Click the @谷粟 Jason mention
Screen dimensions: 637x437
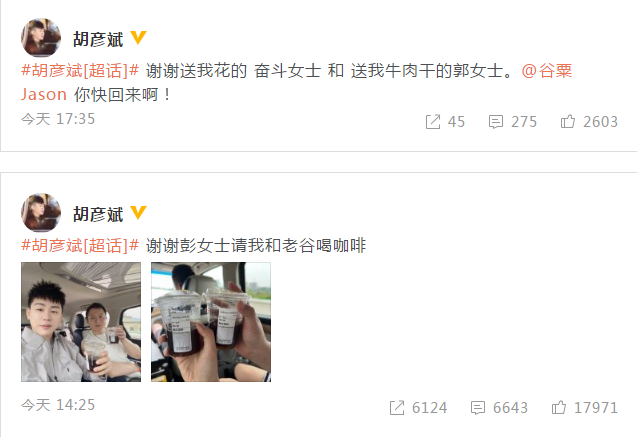tap(546, 71)
